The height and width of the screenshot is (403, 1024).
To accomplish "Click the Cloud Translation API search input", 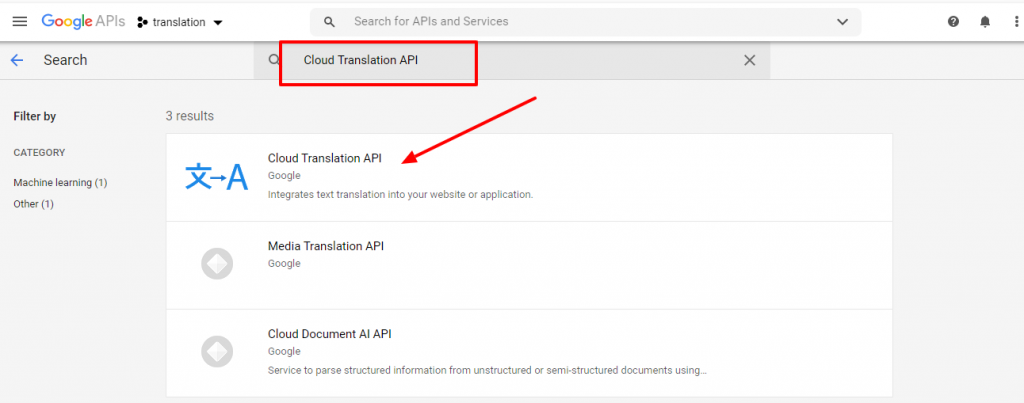I will [511, 60].
